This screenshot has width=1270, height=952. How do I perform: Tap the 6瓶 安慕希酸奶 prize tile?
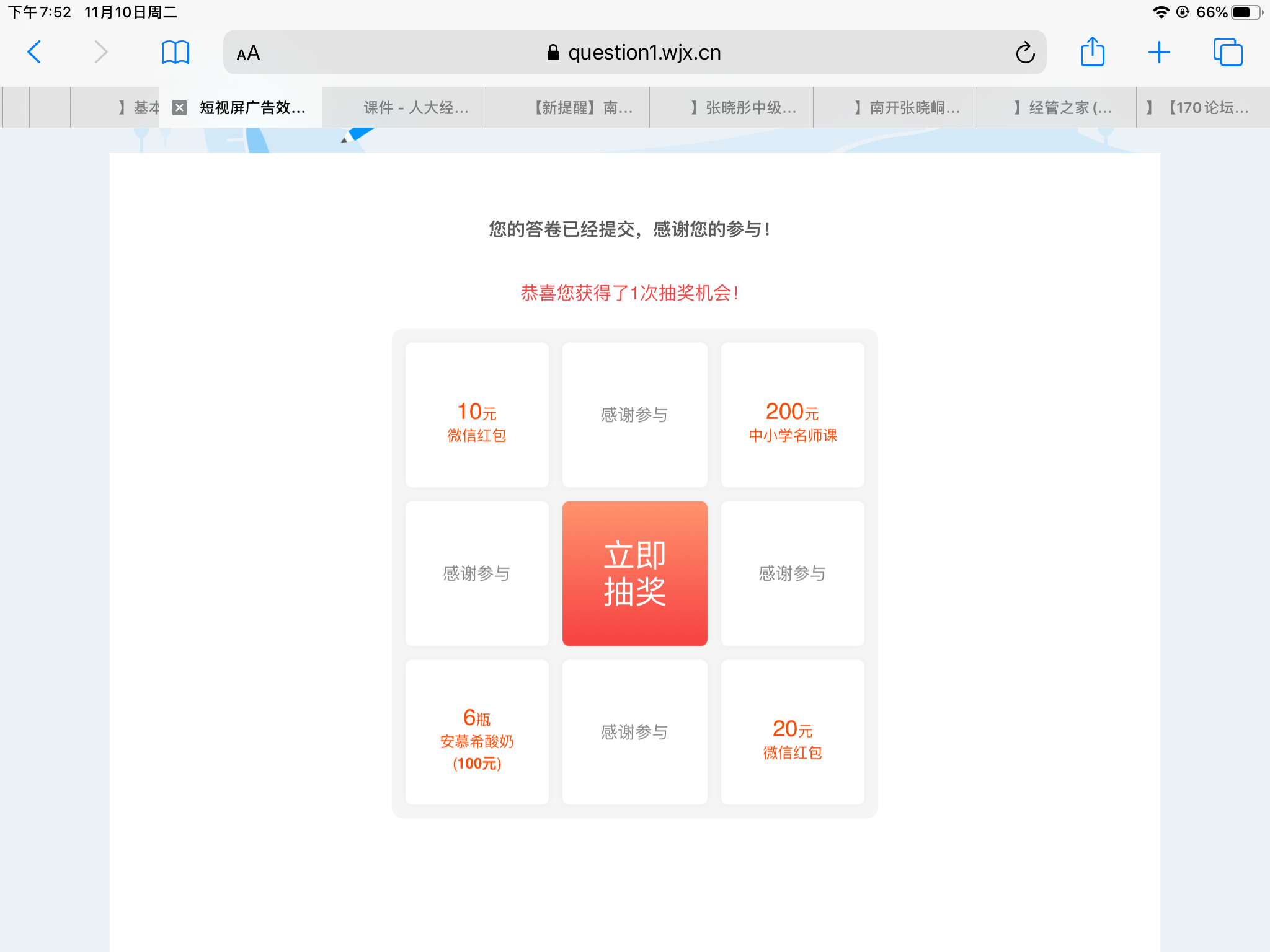[477, 732]
